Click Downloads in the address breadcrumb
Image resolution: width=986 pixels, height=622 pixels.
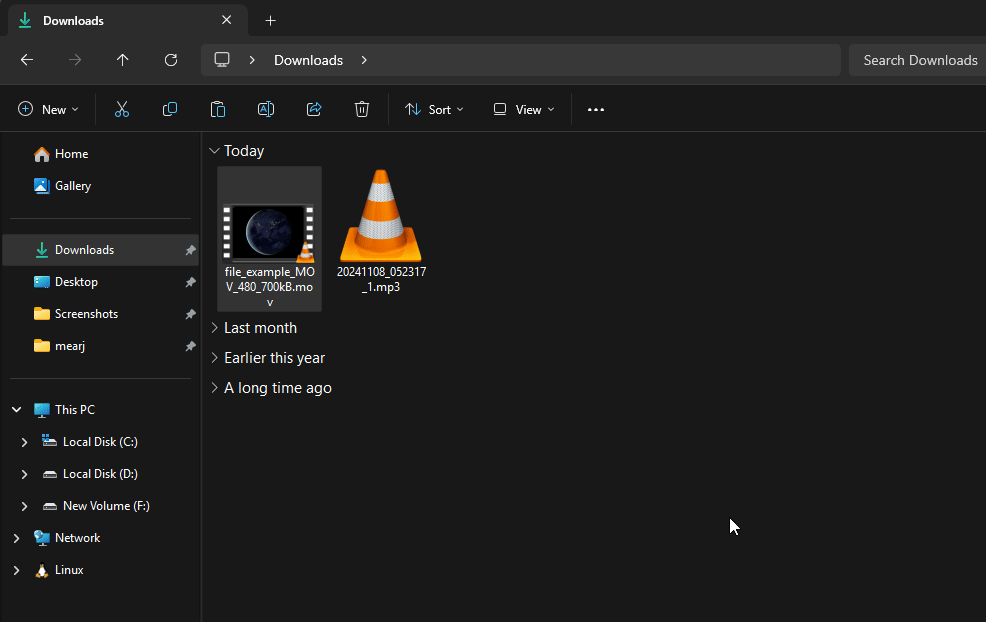click(x=308, y=60)
